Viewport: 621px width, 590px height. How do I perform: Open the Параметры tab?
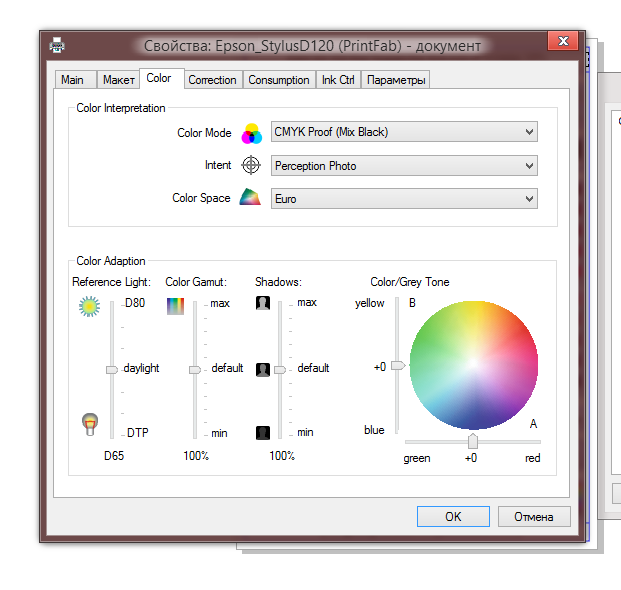coord(396,80)
